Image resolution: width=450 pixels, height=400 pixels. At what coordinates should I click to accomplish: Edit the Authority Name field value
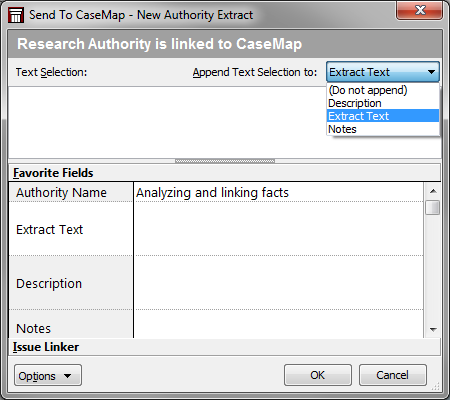point(279,192)
